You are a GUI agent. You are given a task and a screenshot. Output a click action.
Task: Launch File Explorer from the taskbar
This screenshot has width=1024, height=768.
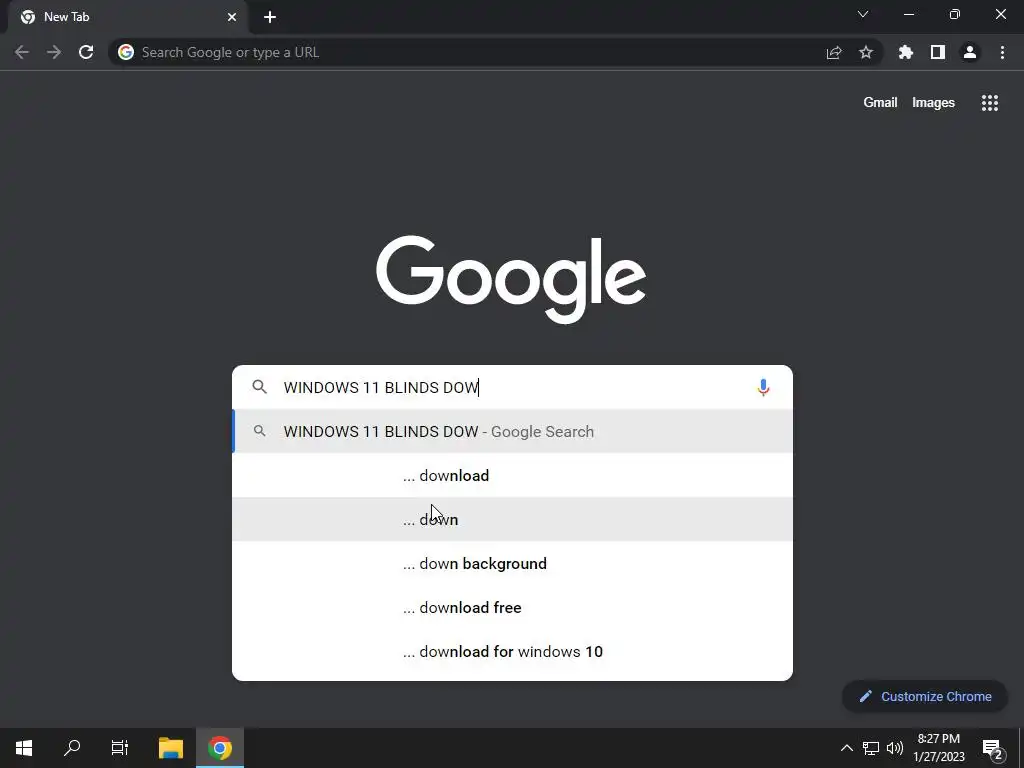tap(171, 748)
